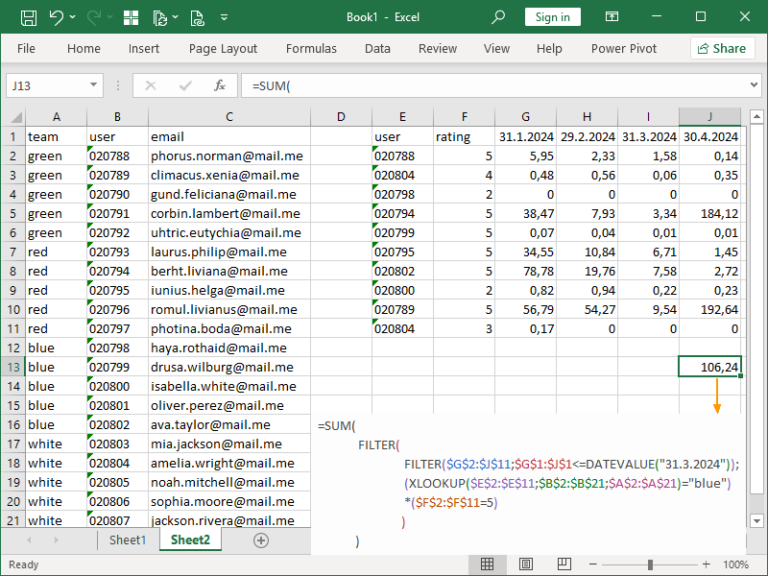Open the Review ribbon tab
Viewport: 768px width, 576px height.
point(437,48)
